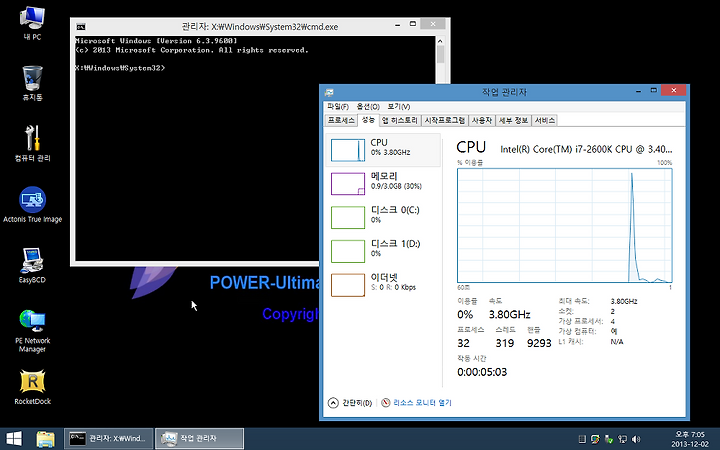The height and width of the screenshot is (450, 720).
Task: Maximize the cmd.exe window
Action: click(x=413, y=24)
